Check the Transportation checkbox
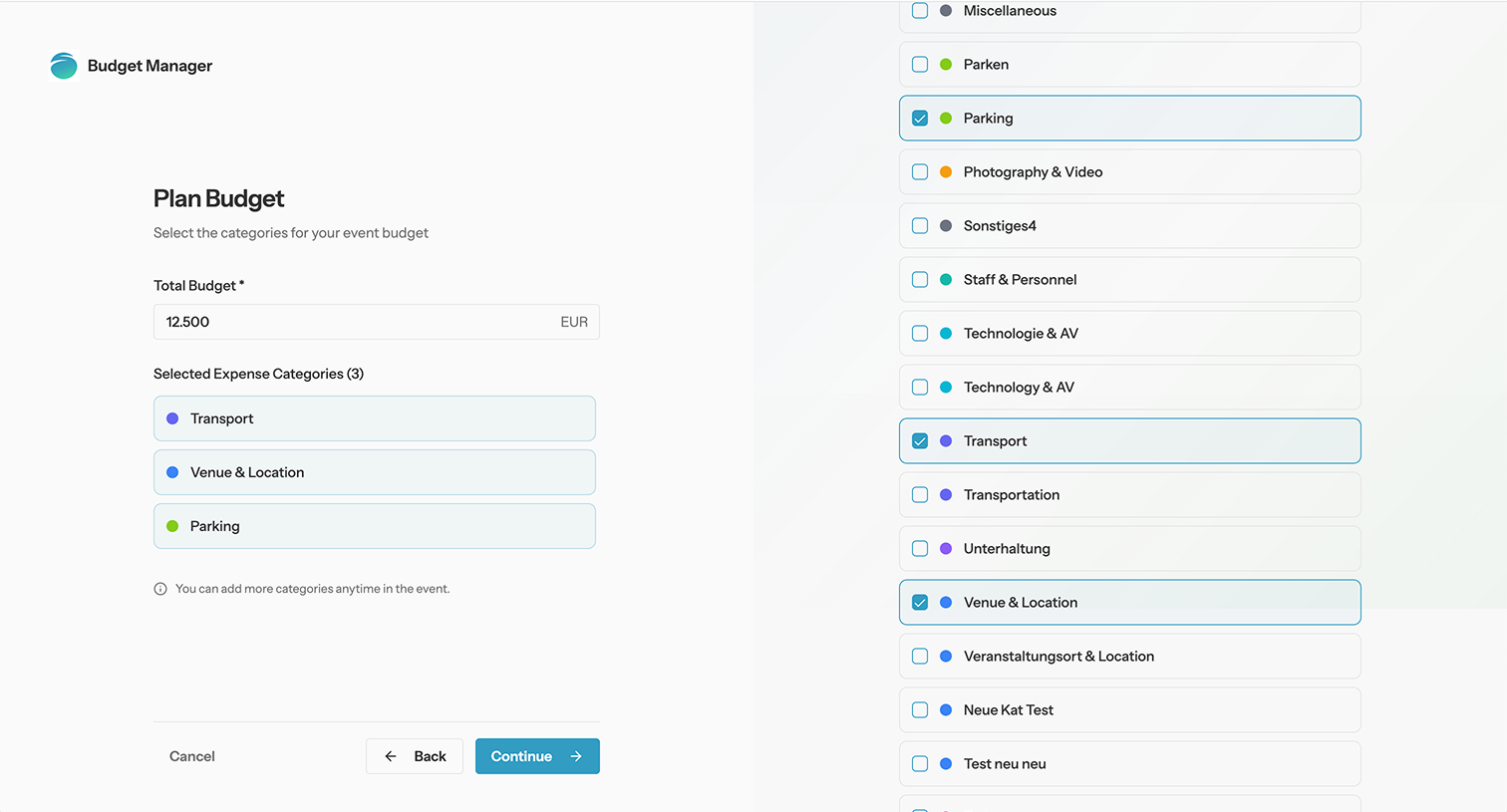 coord(920,495)
